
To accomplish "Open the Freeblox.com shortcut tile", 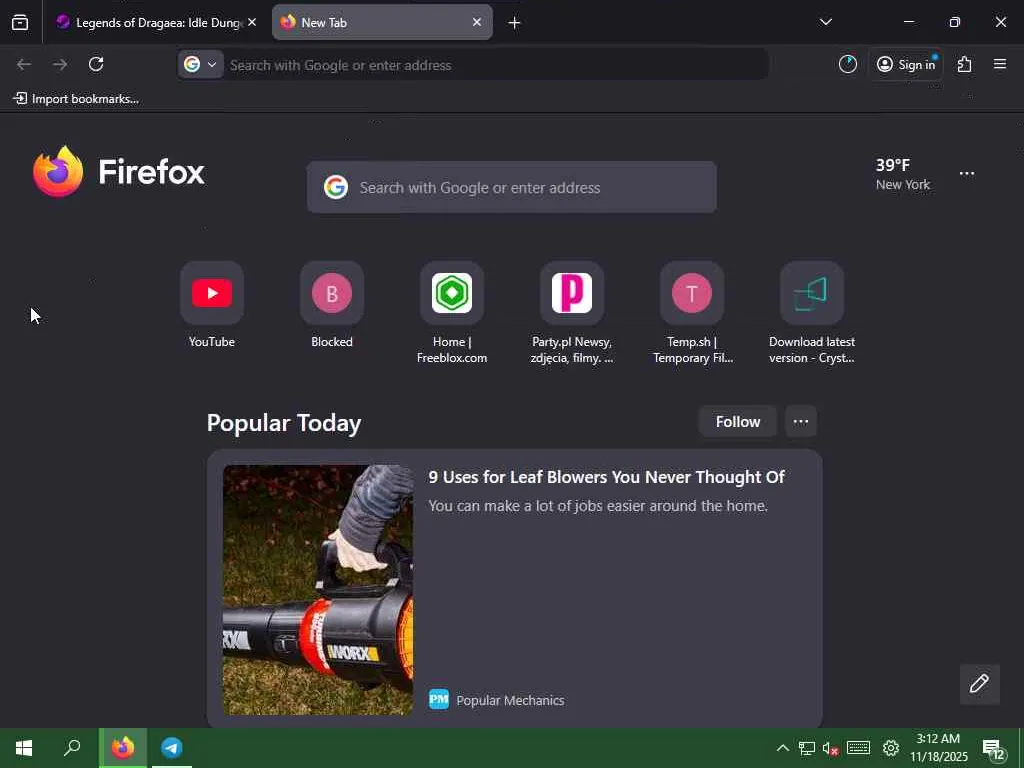I will coord(452,313).
